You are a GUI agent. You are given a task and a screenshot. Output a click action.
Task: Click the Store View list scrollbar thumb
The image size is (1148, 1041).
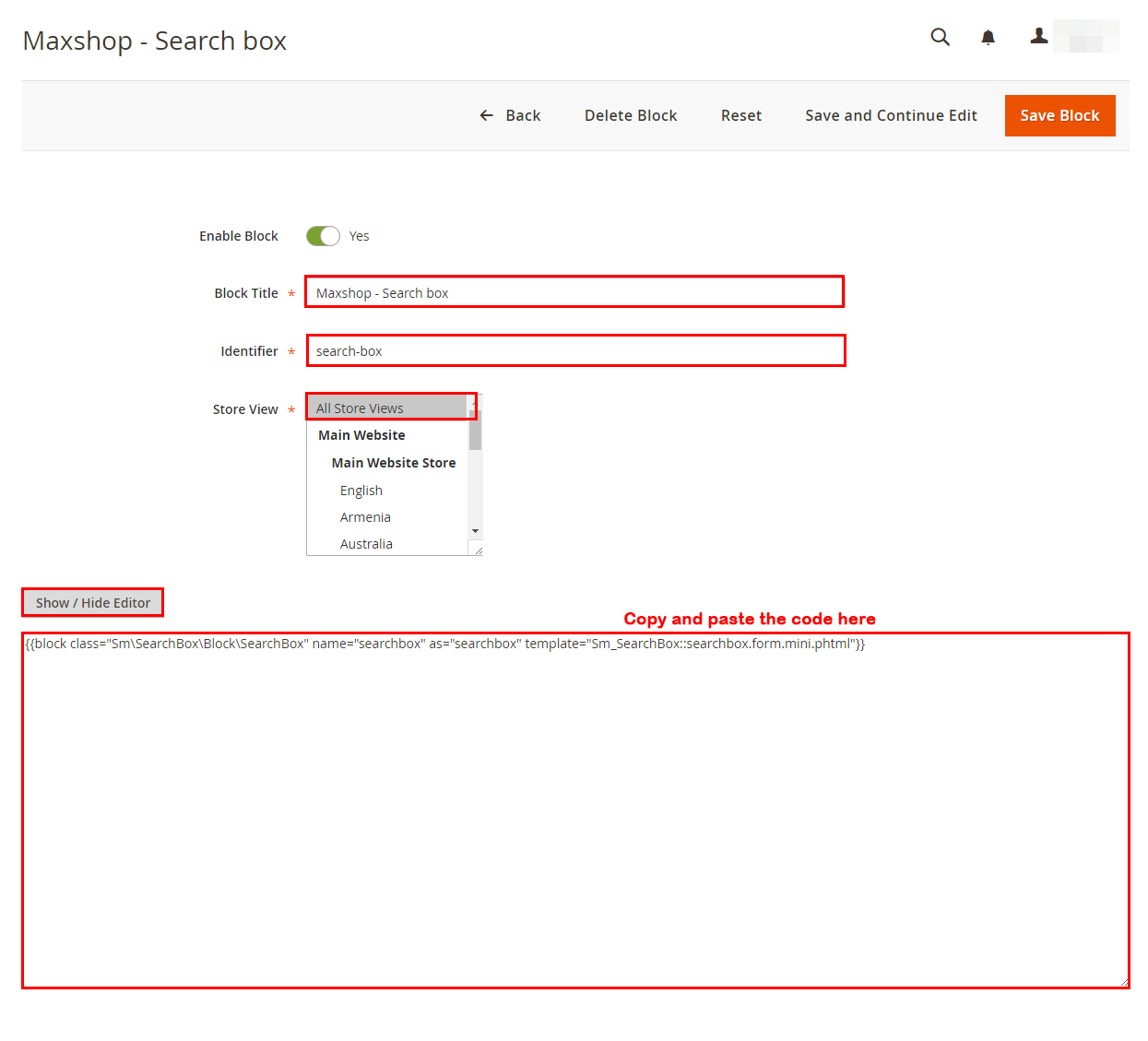click(475, 430)
